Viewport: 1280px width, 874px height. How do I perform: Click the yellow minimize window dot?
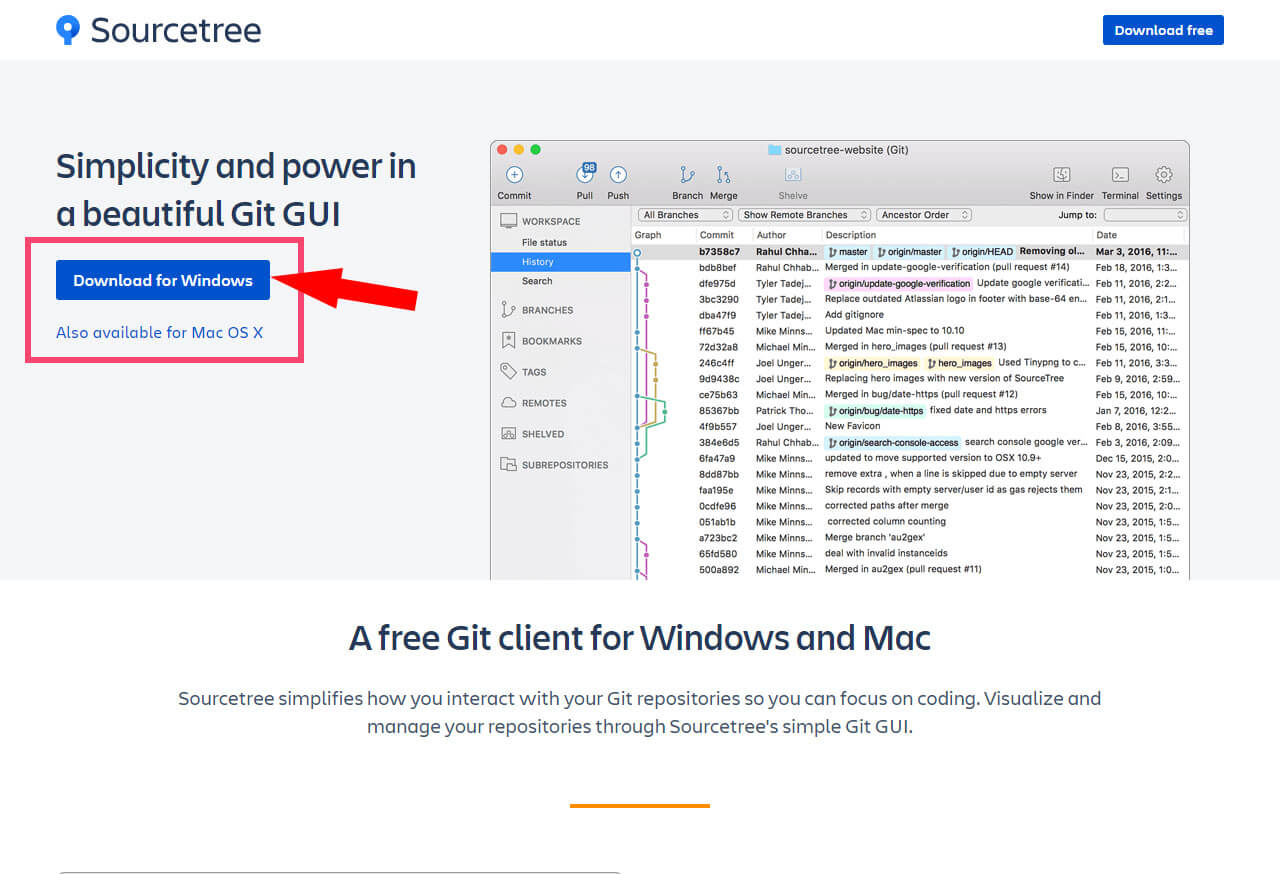[x=519, y=150]
